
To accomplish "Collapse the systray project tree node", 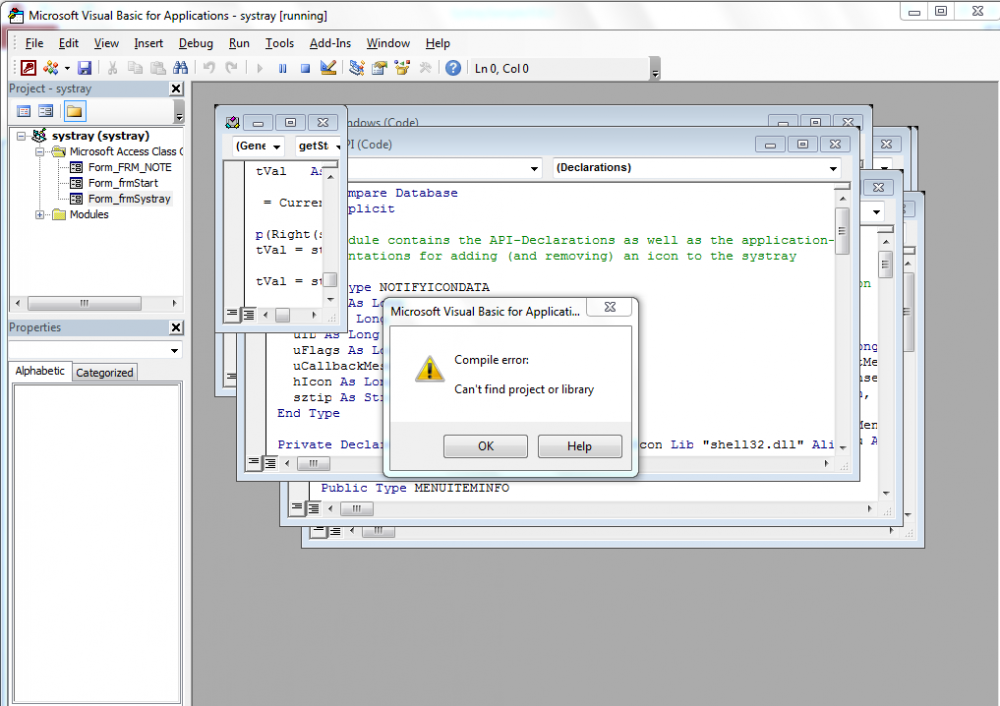I will 21,136.
